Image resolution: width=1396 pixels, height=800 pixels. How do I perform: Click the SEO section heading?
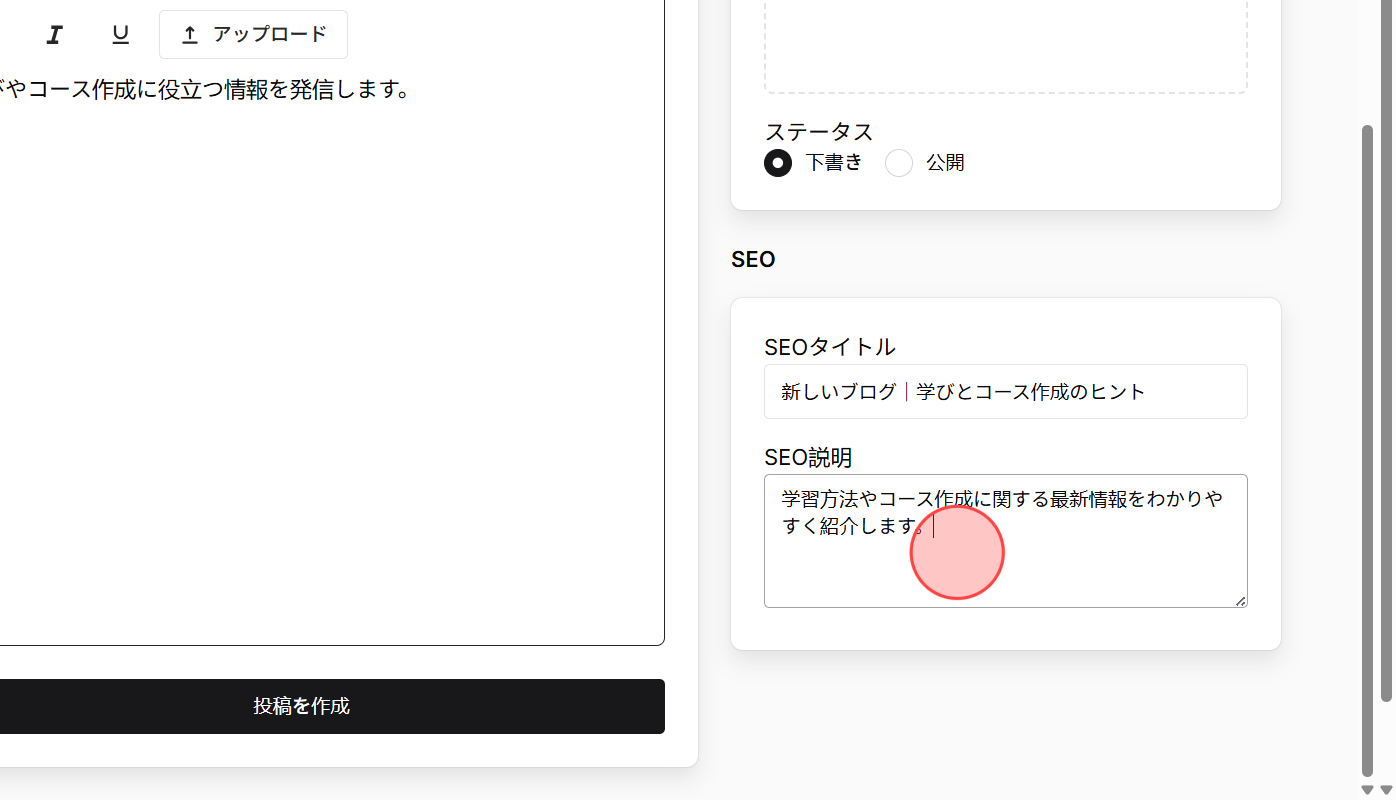[752, 259]
